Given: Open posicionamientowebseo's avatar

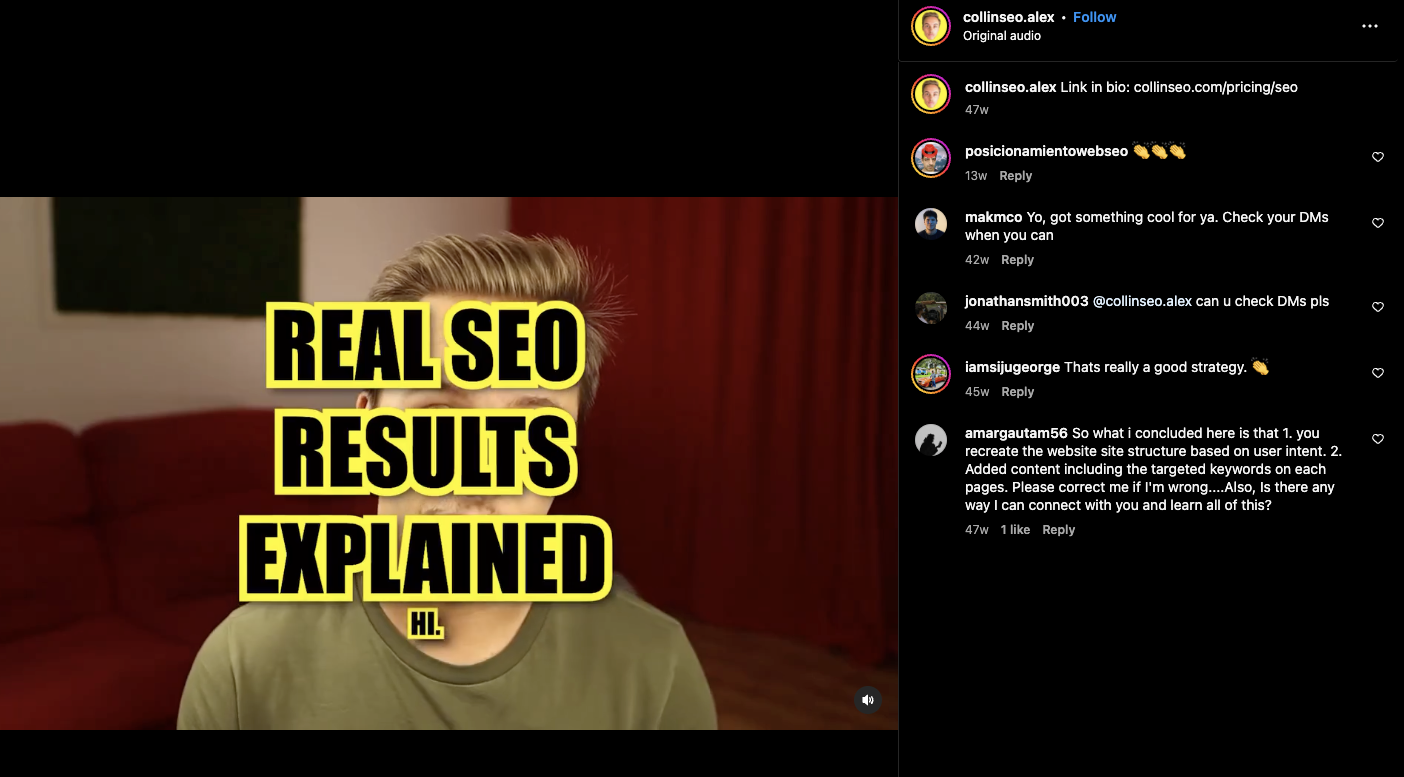Looking at the screenshot, I should 930,158.
